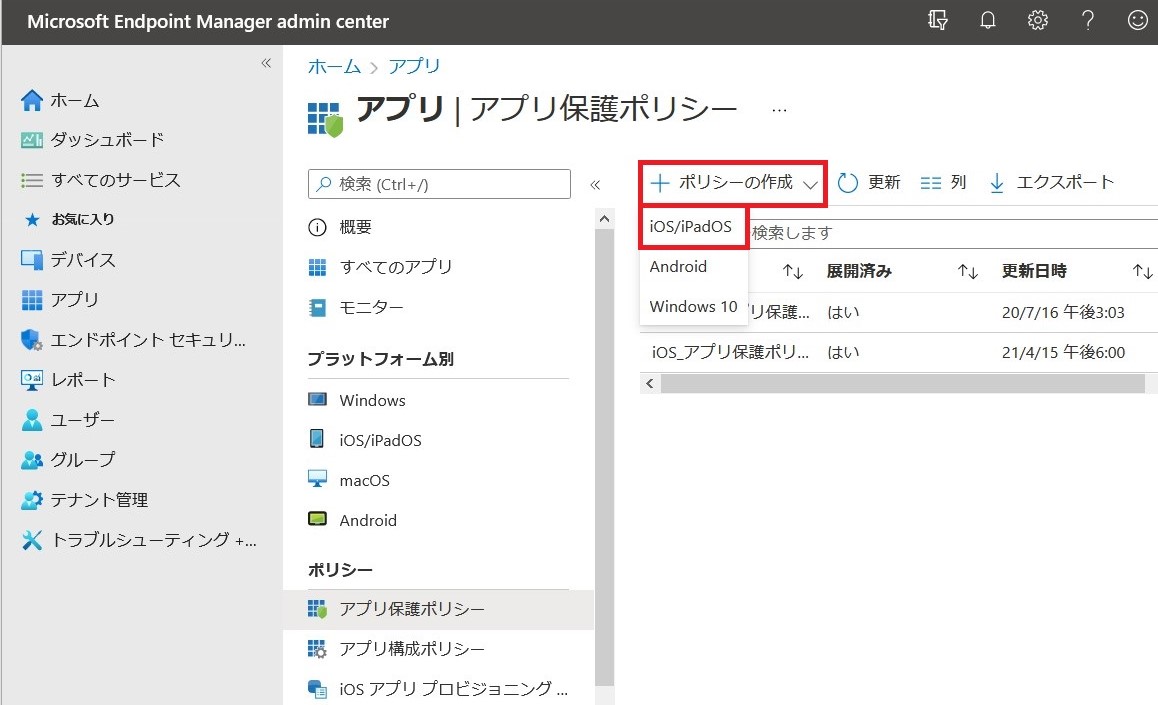Screen dimensions: 1158x705
Task: Open the feedback smiley icon
Action: (1137, 21)
